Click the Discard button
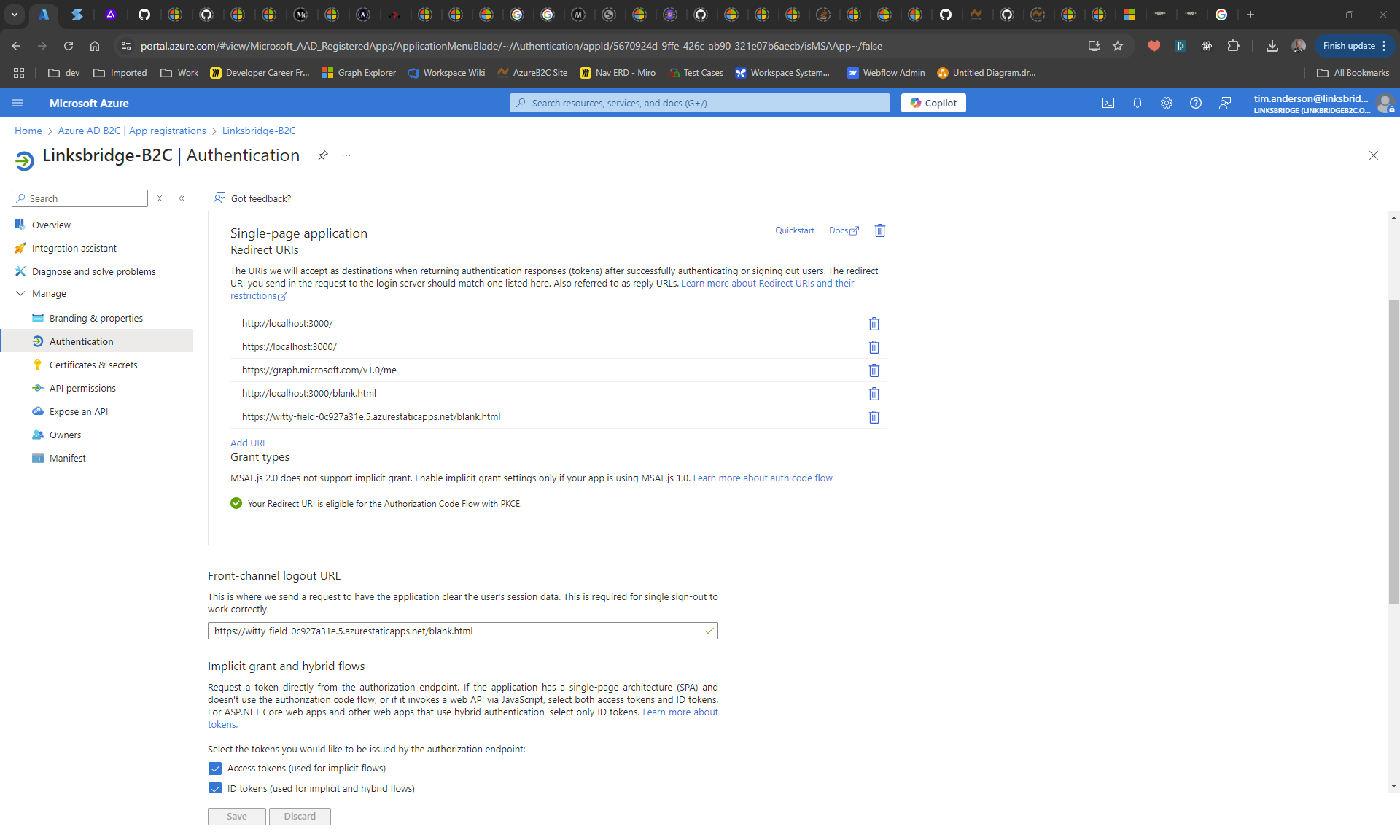Viewport: 1400px width, 840px height. click(x=300, y=817)
